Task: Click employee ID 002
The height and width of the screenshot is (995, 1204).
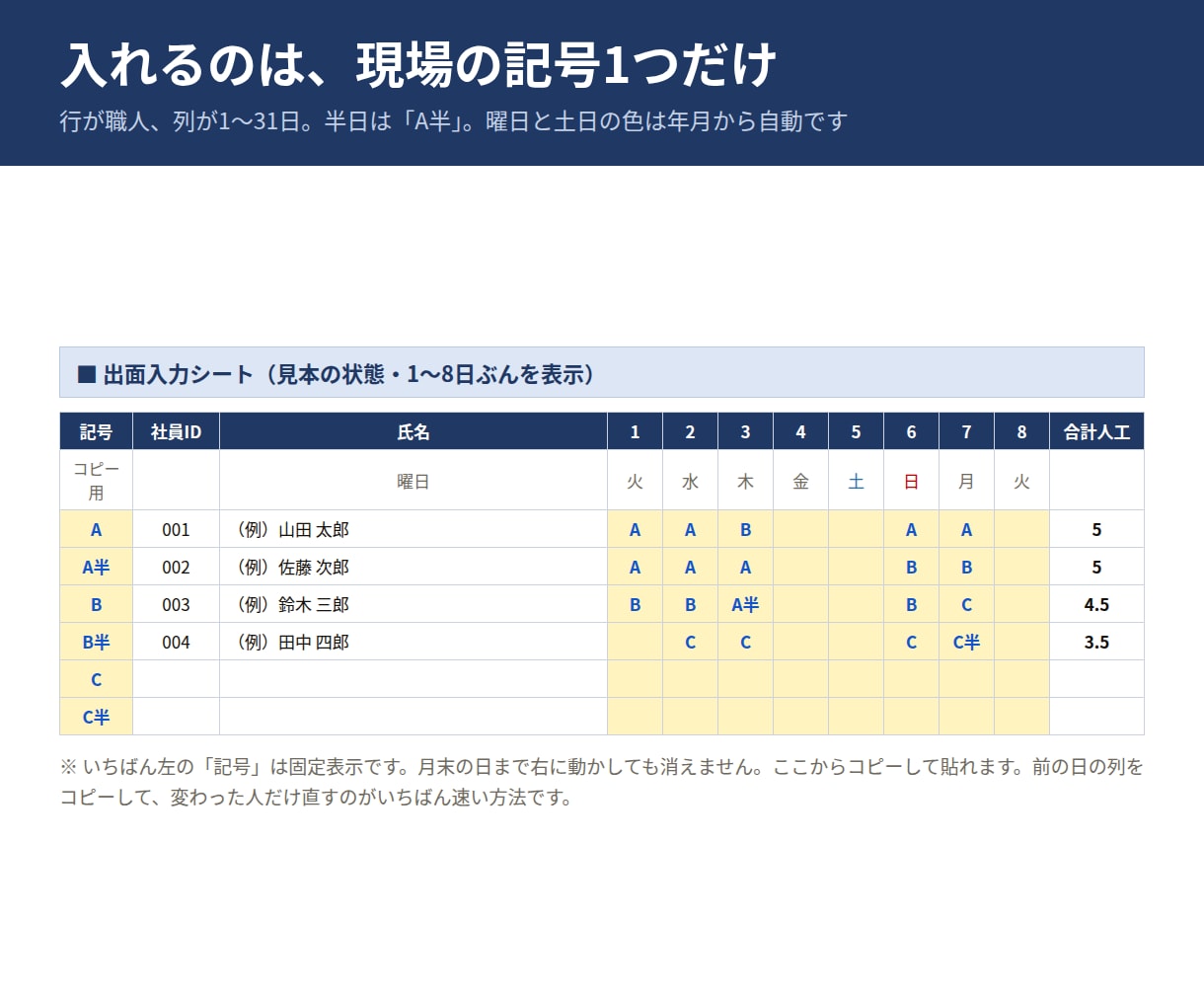Action: point(176,567)
